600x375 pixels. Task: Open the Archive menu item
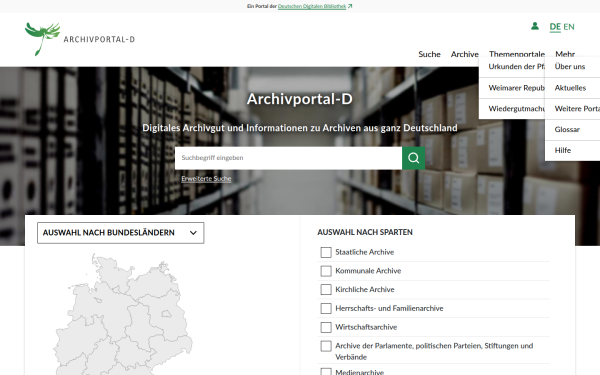point(465,54)
